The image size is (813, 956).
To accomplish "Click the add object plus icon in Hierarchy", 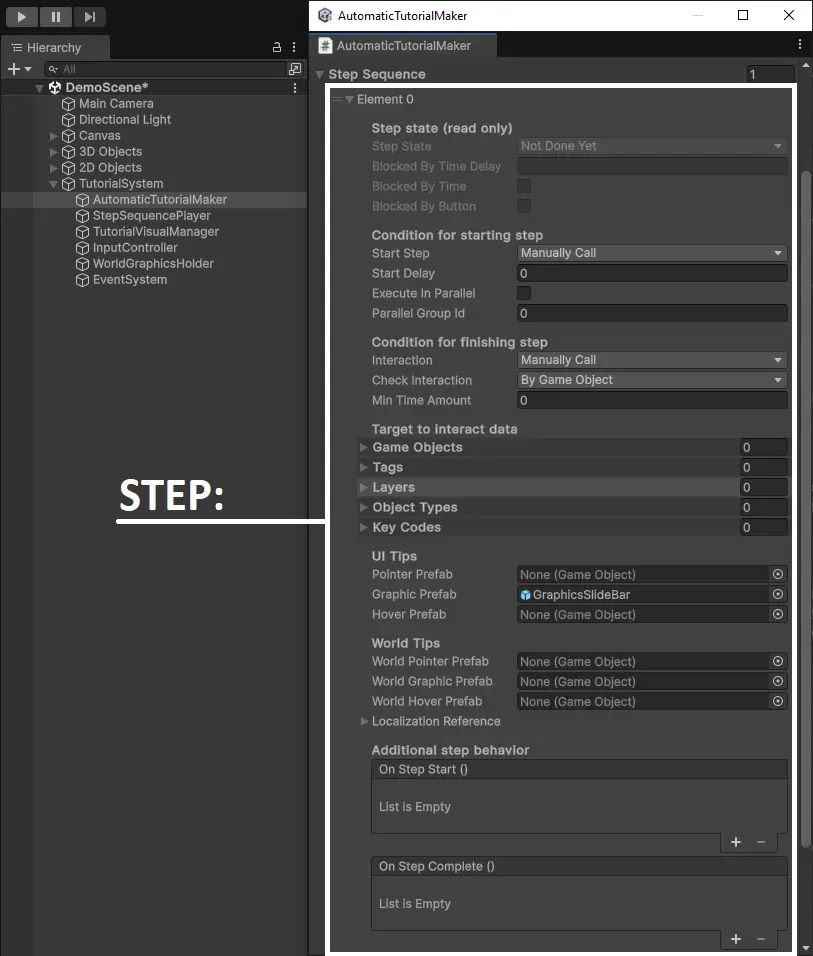I will point(14,69).
